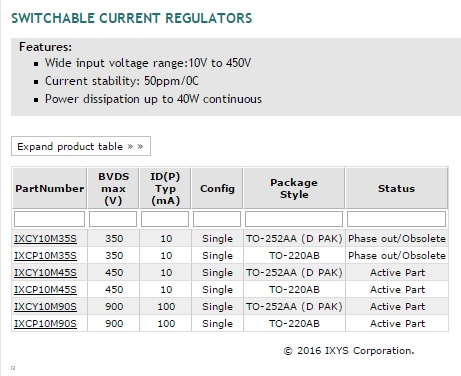Expand the product table
This screenshot has height=376, width=461.
coord(81,146)
